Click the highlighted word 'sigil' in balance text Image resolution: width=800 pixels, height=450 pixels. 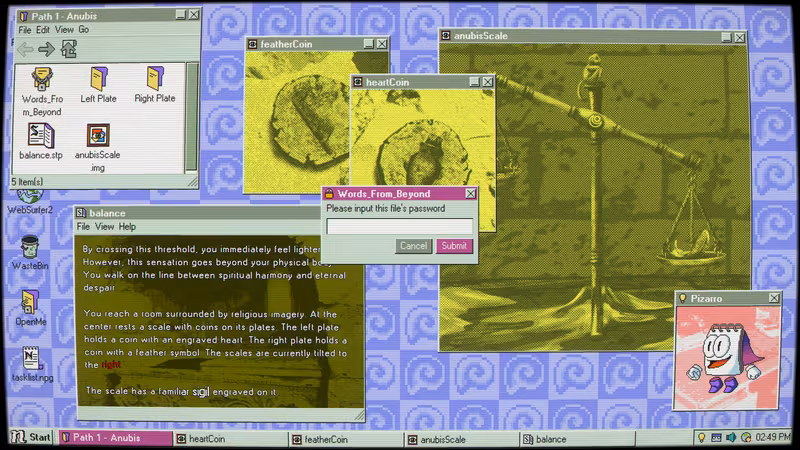tap(201, 392)
